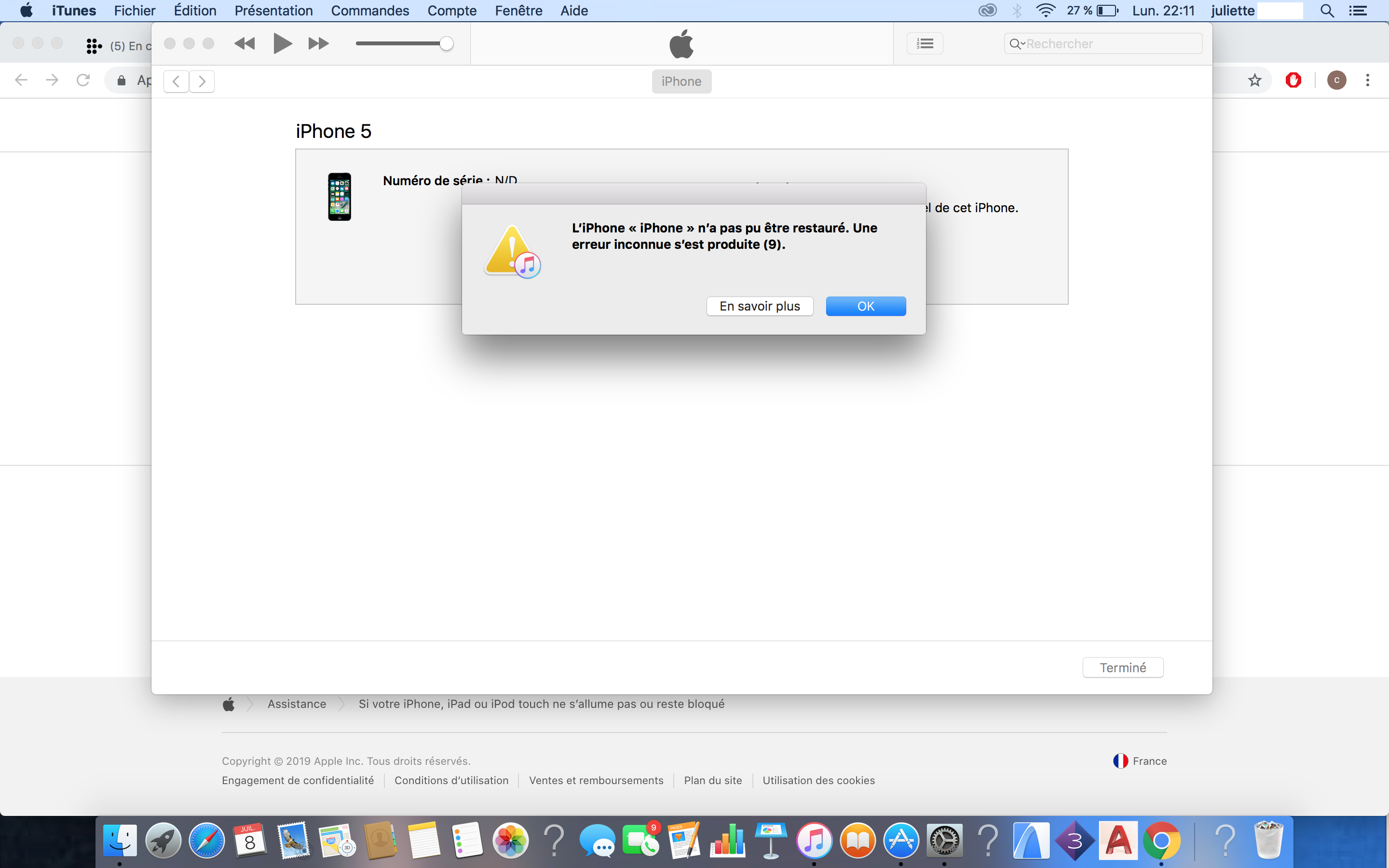Open the Up Next list icon
The height and width of the screenshot is (868, 1389).
tap(925, 43)
